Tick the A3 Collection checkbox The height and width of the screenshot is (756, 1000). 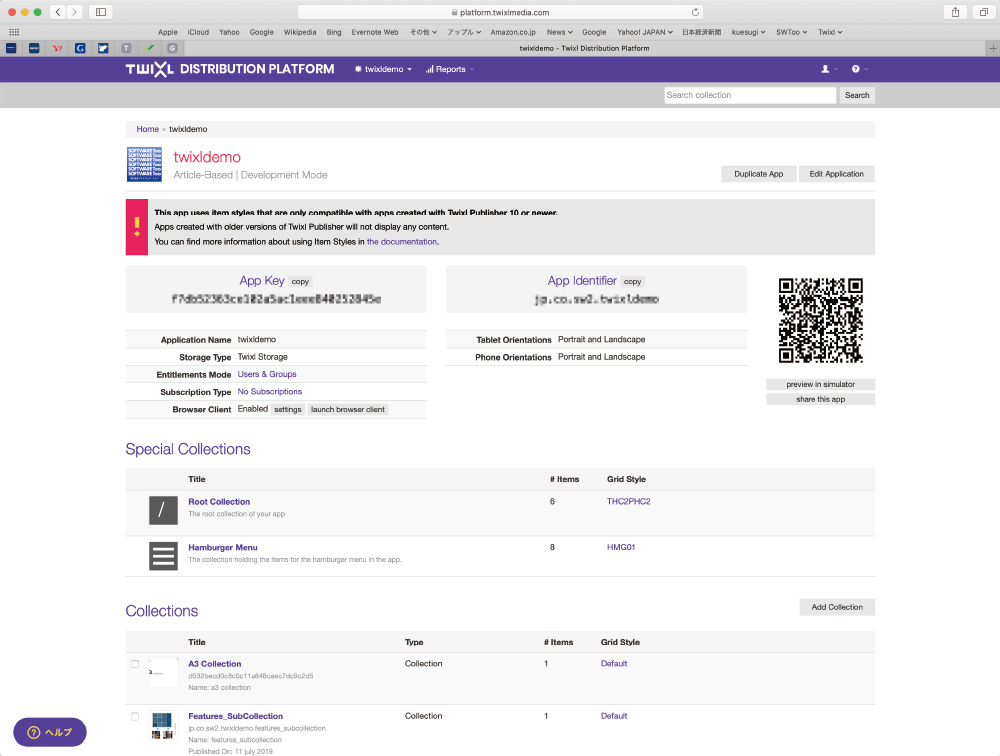135,664
